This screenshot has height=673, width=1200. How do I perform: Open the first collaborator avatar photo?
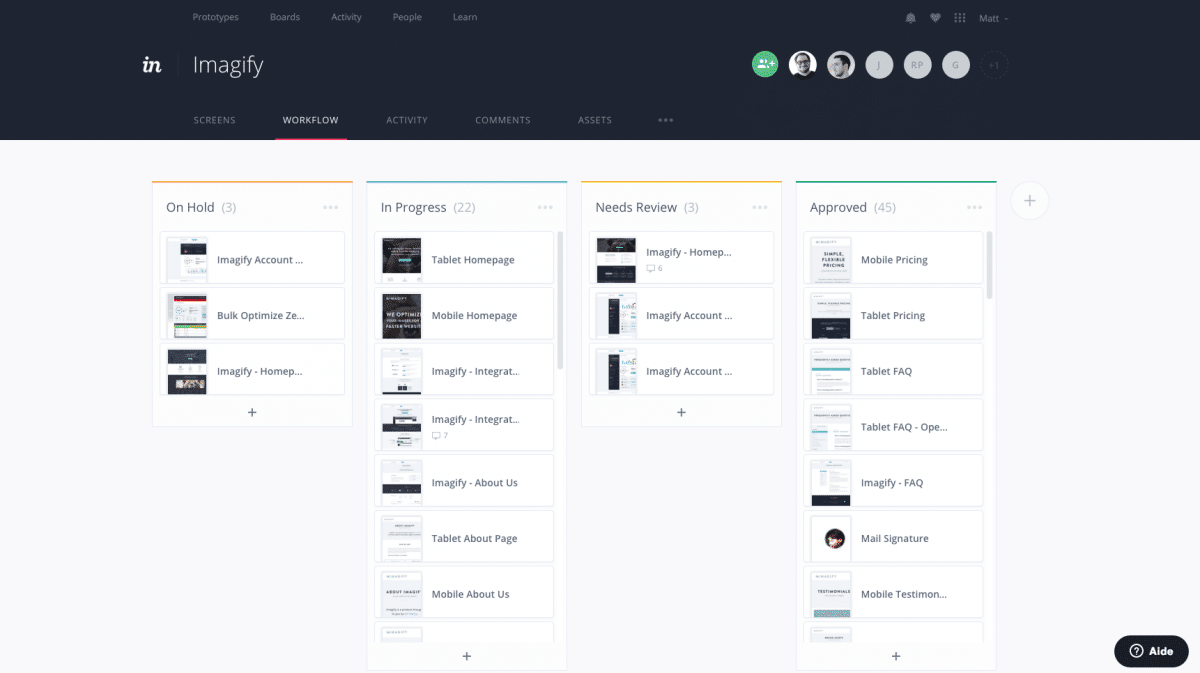(x=803, y=65)
